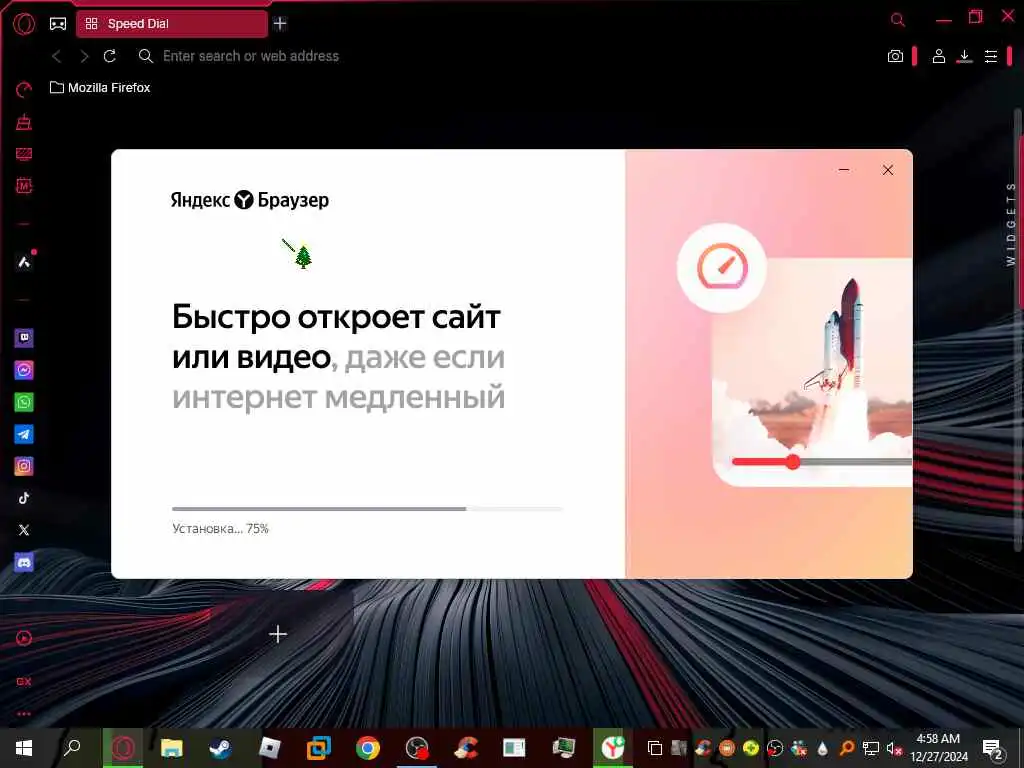Open sidebar three-dot setup menu

coord(24,714)
